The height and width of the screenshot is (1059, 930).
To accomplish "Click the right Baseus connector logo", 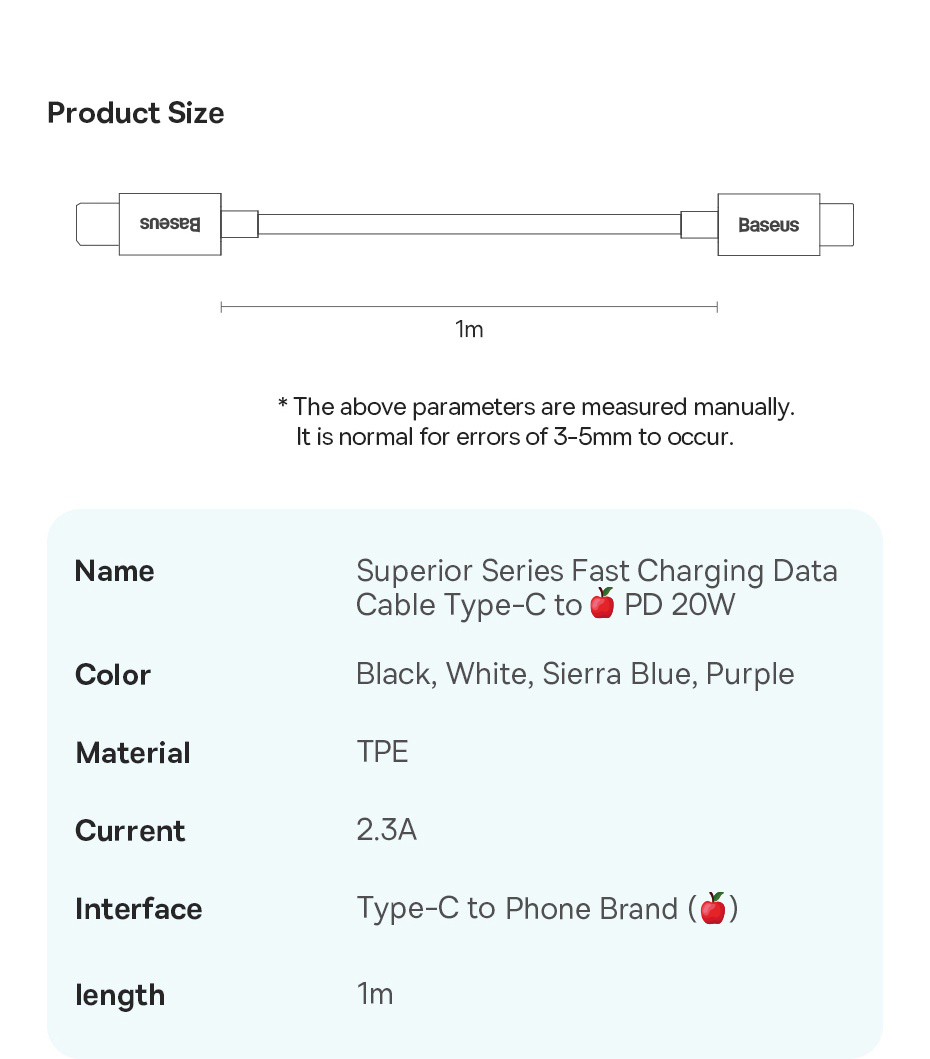I will (769, 225).
